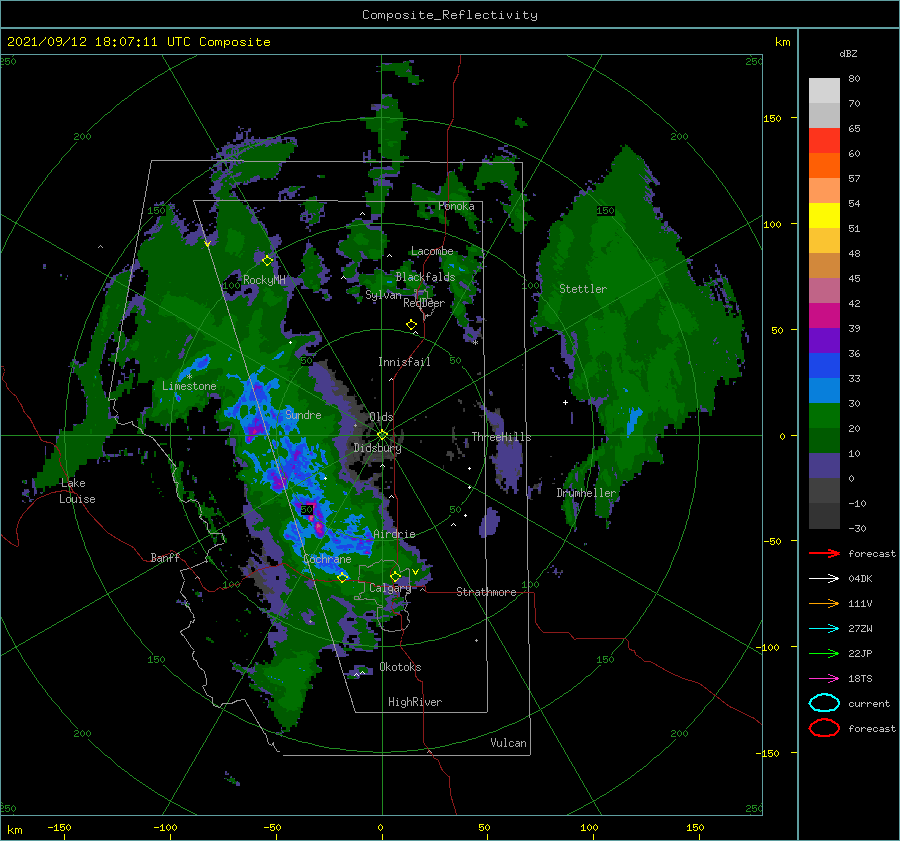Click the -150 label on the bottom km axis

pos(60,827)
